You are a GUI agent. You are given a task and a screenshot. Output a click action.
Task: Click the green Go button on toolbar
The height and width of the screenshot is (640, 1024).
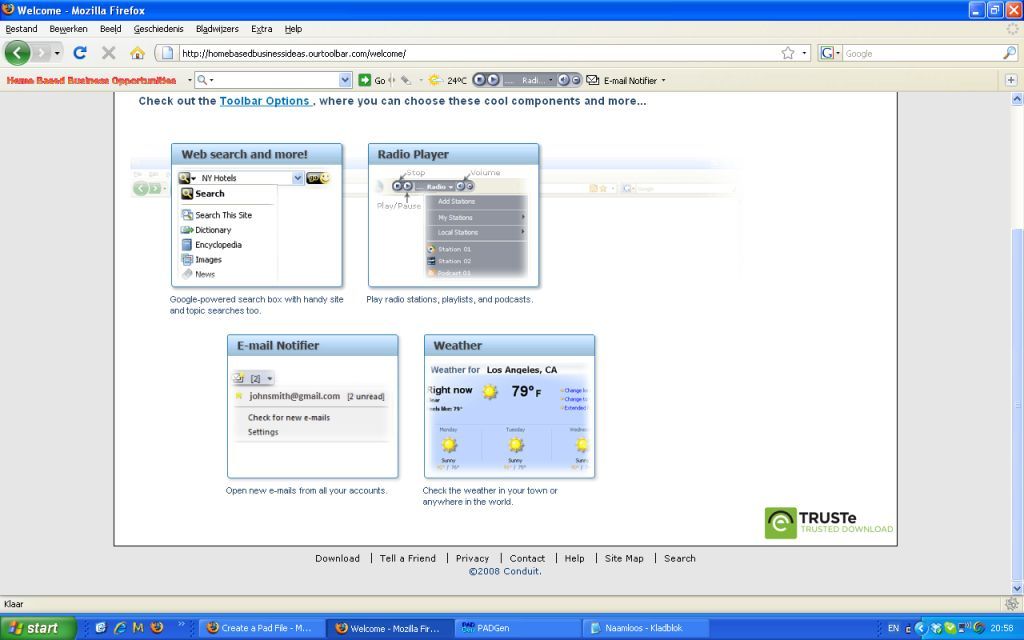[x=372, y=80]
